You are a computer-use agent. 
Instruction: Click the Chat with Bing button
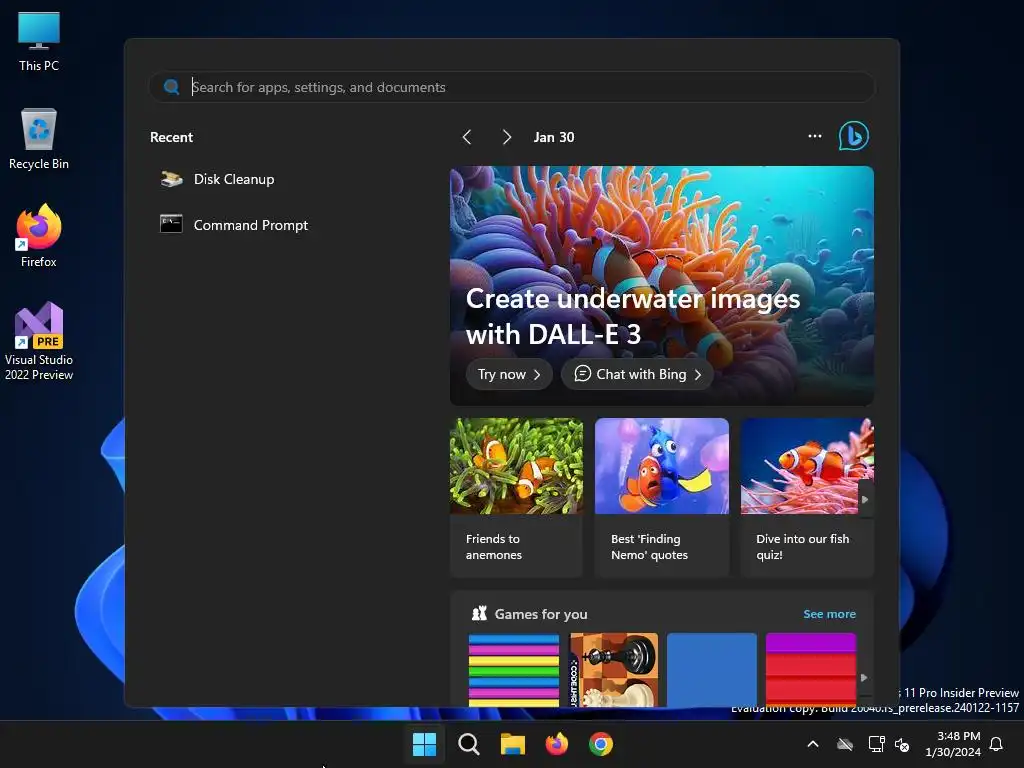coord(637,374)
